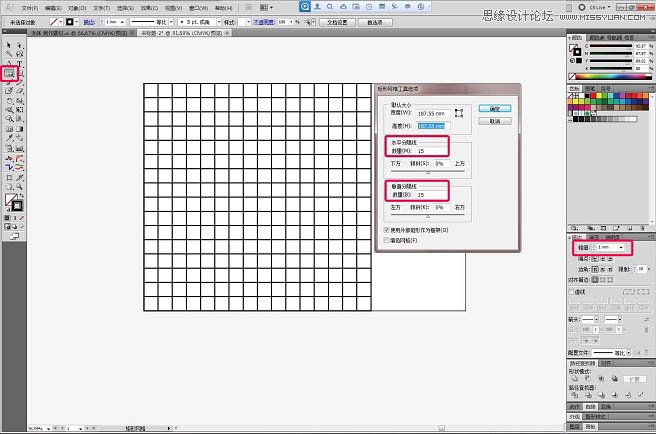Adjust the horizontal dividers skew slider

pyautogui.click(x=430, y=172)
